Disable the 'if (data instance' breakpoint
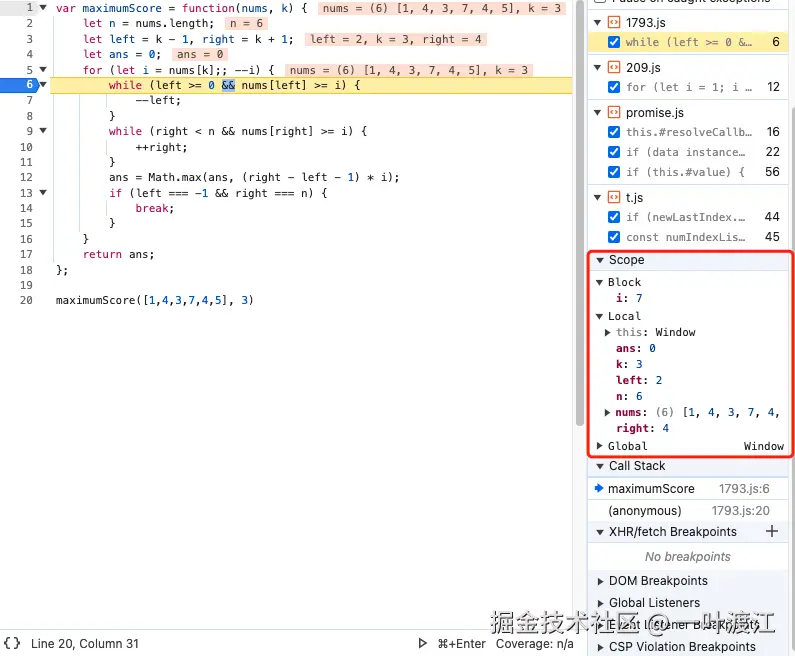The width and height of the screenshot is (795, 656). click(x=614, y=152)
